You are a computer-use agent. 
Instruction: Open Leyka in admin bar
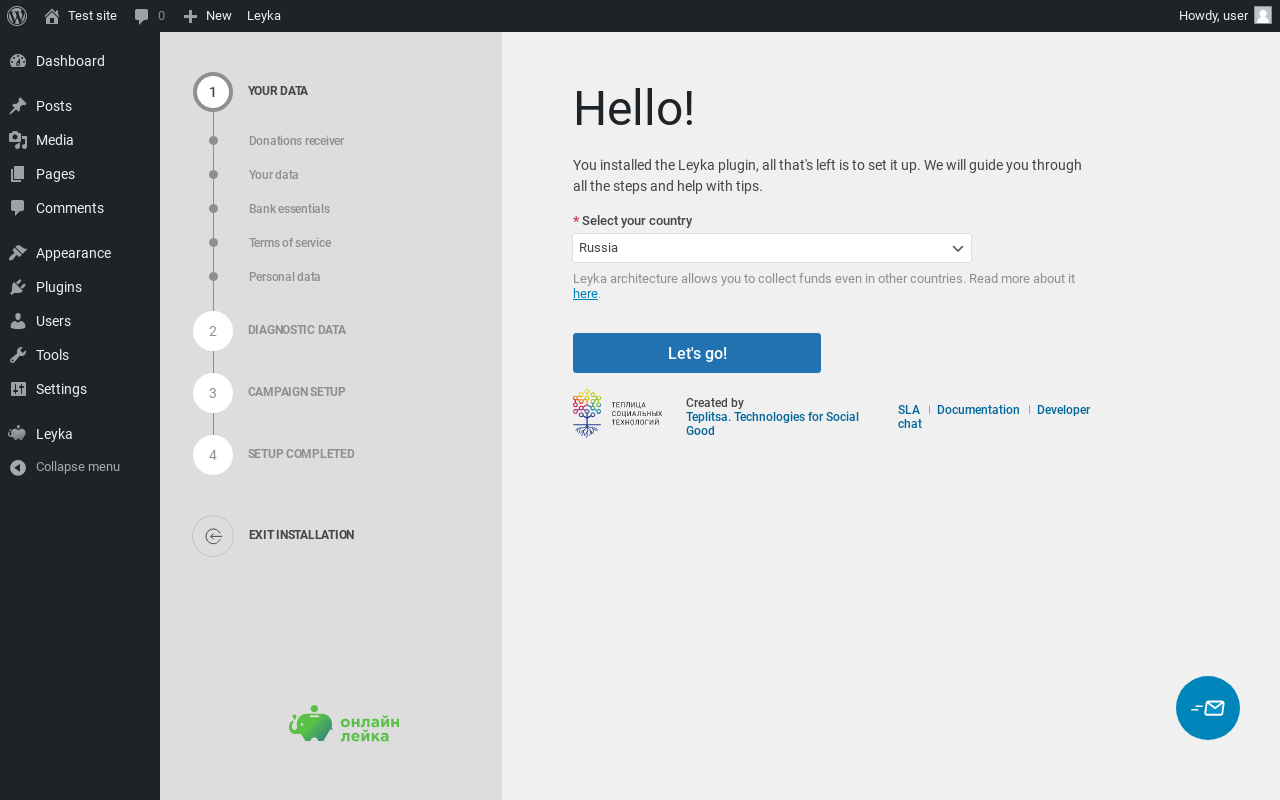[264, 16]
